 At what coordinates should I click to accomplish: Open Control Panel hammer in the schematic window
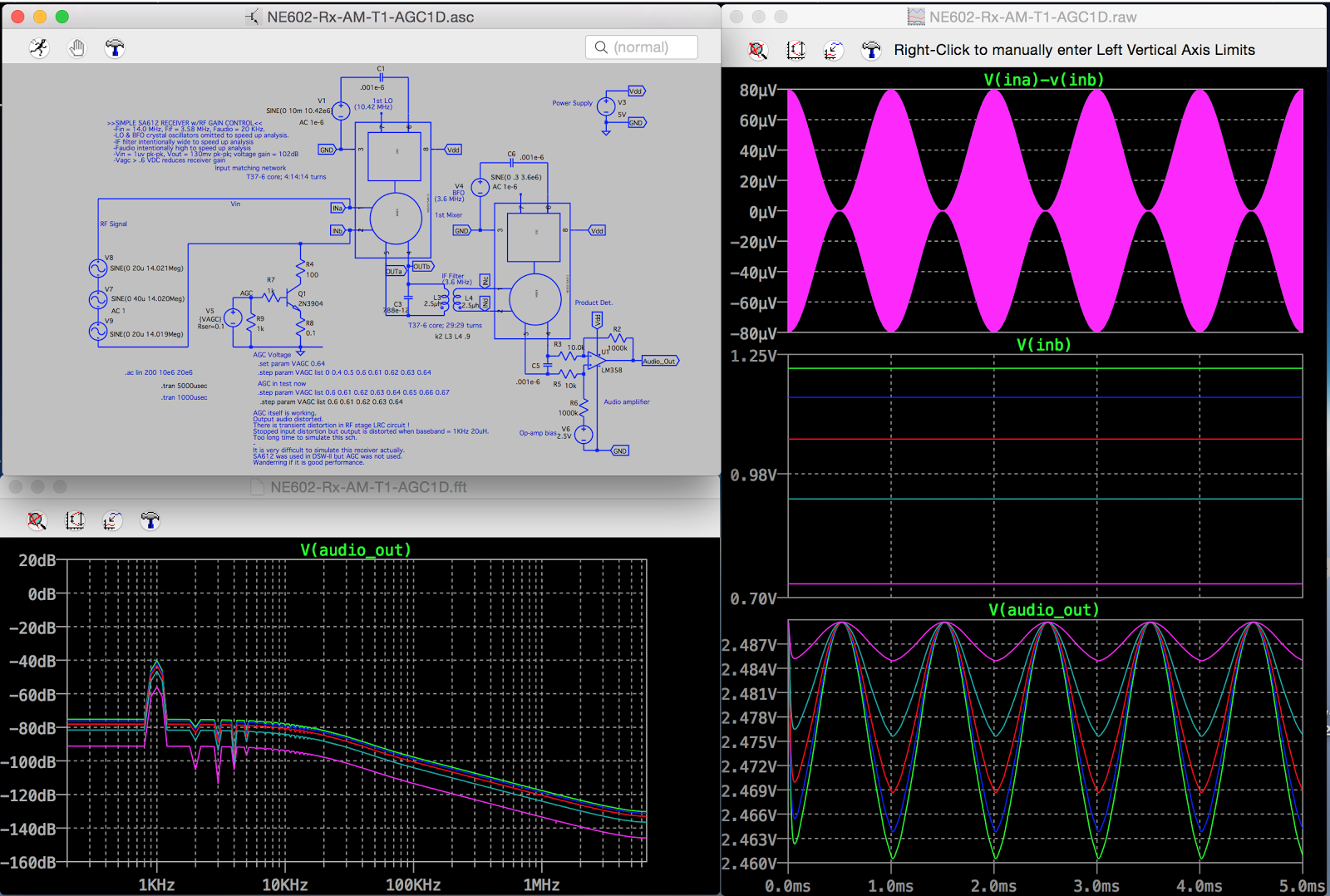[115, 48]
